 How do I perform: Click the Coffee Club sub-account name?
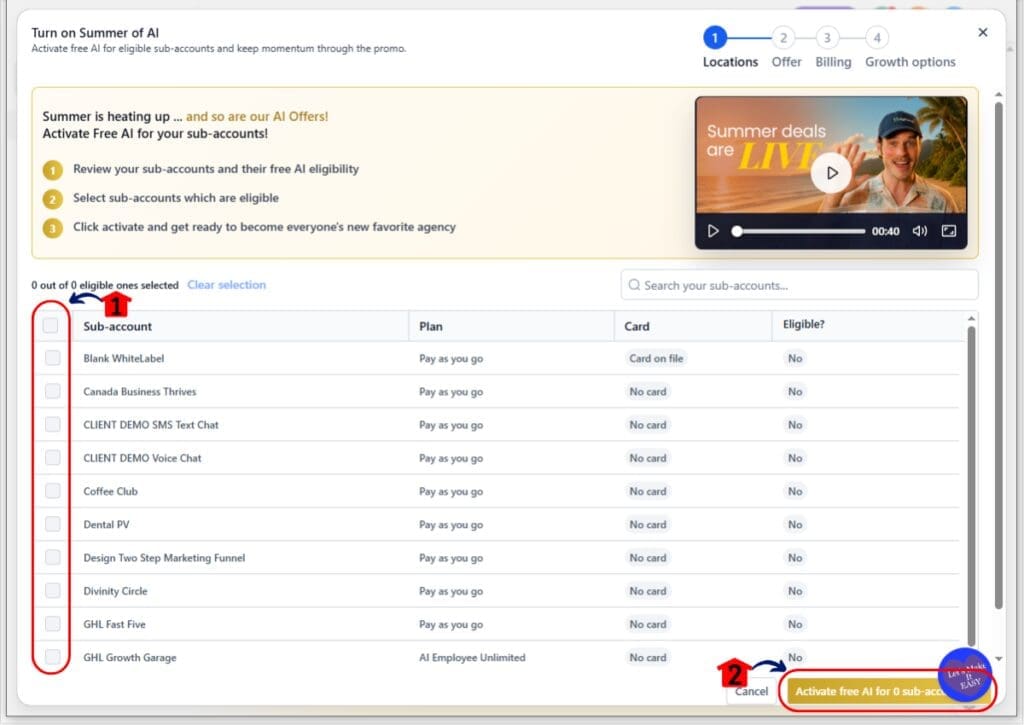[110, 491]
